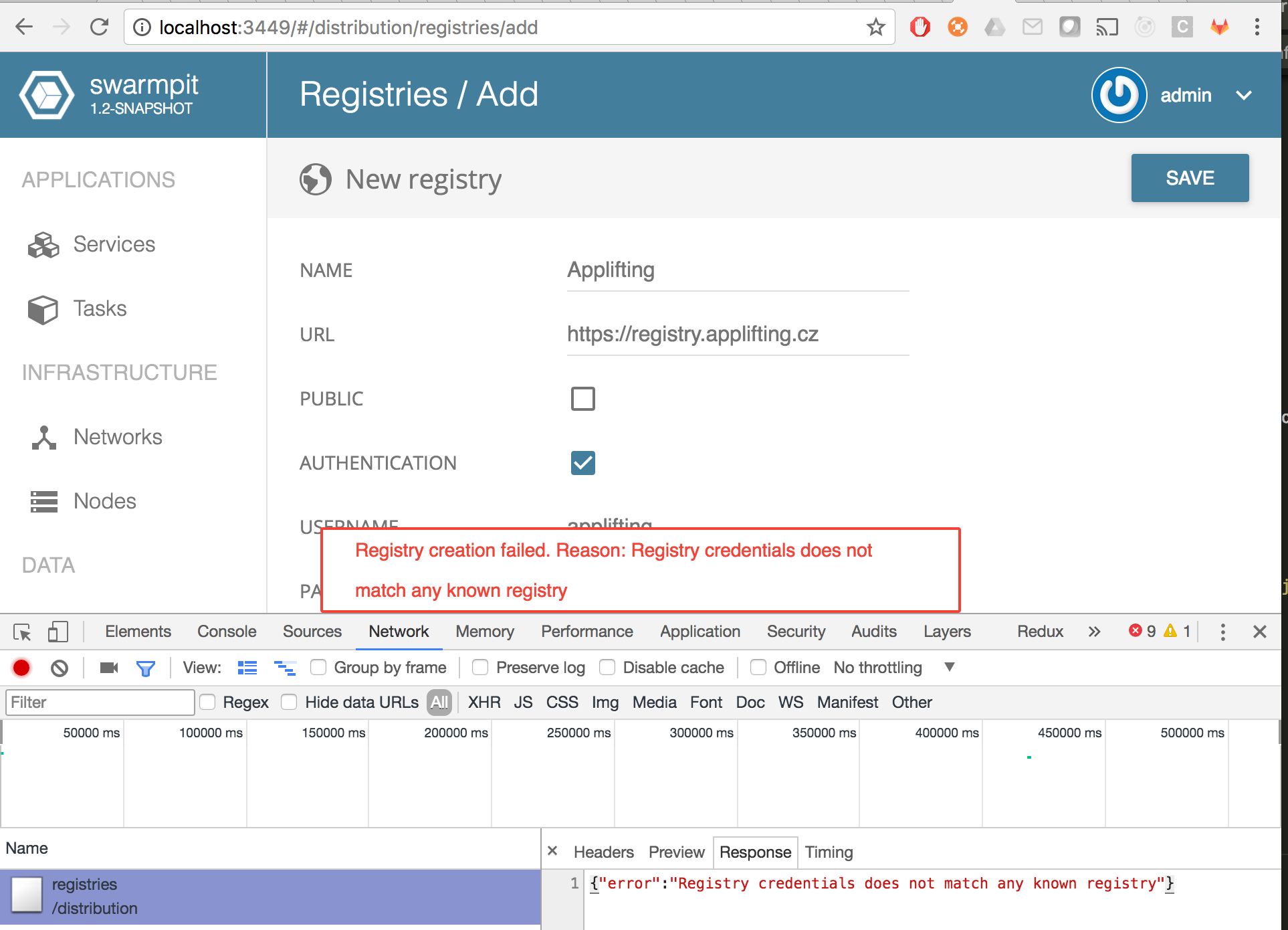The width and height of the screenshot is (1288, 930).
Task: Activate the inspect element cursor in DevTools
Action: (22, 631)
